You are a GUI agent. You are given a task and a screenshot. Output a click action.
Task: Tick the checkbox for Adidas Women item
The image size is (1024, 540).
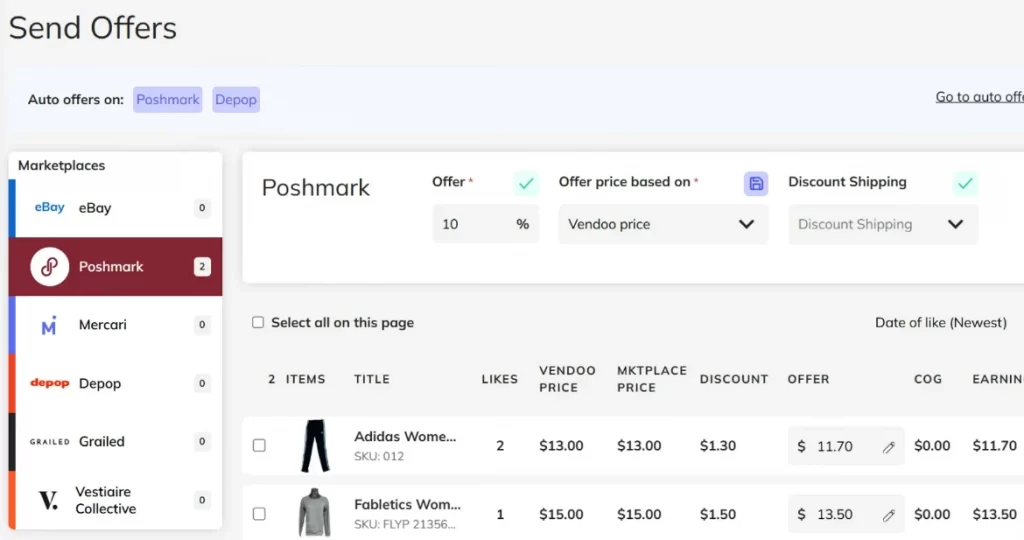259,445
